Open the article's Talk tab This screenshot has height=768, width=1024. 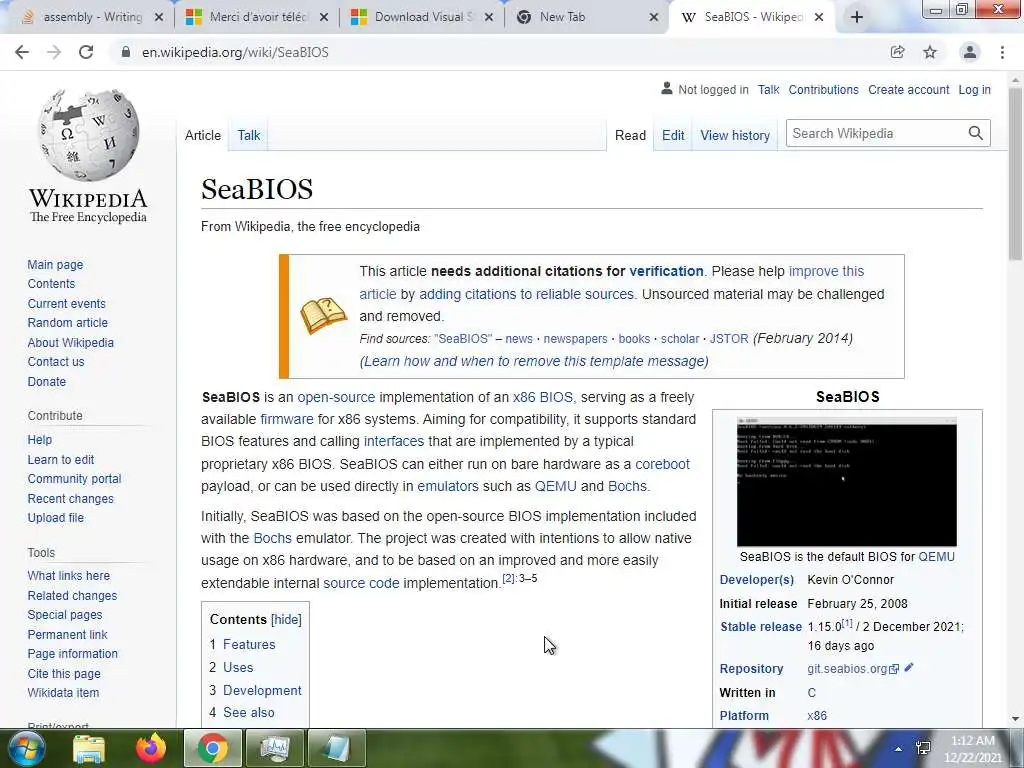[x=249, y=135]
